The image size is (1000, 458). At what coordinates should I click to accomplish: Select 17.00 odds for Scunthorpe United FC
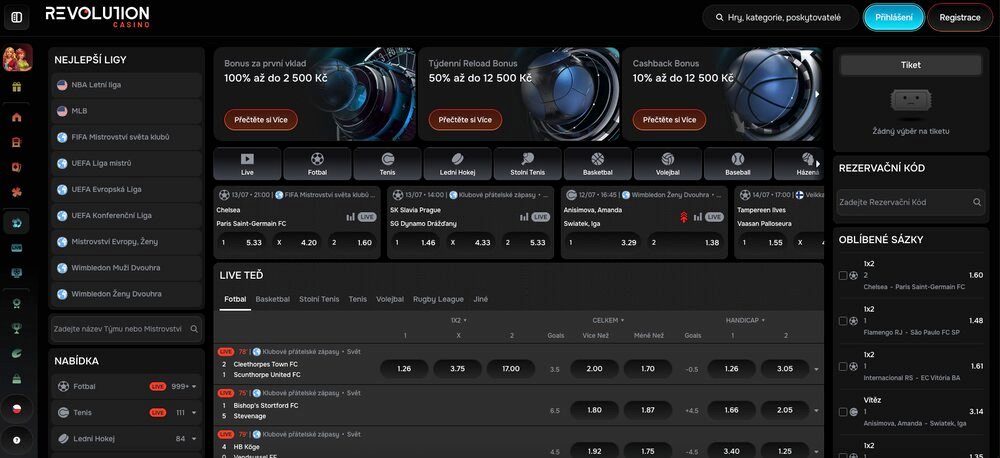(511, 369)
